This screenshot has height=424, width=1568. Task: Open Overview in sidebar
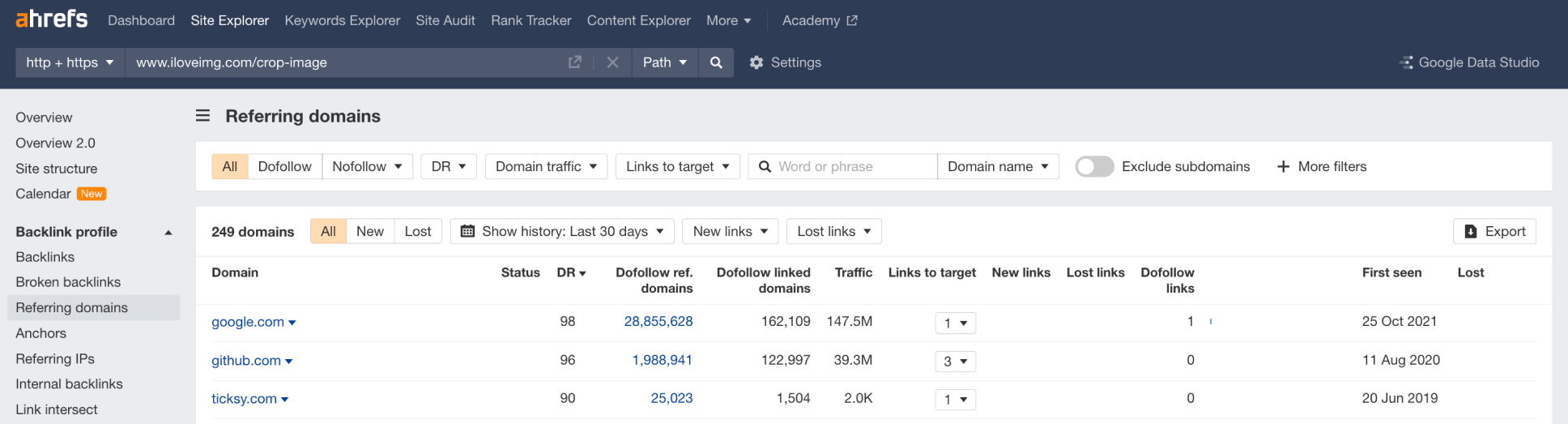44,118
